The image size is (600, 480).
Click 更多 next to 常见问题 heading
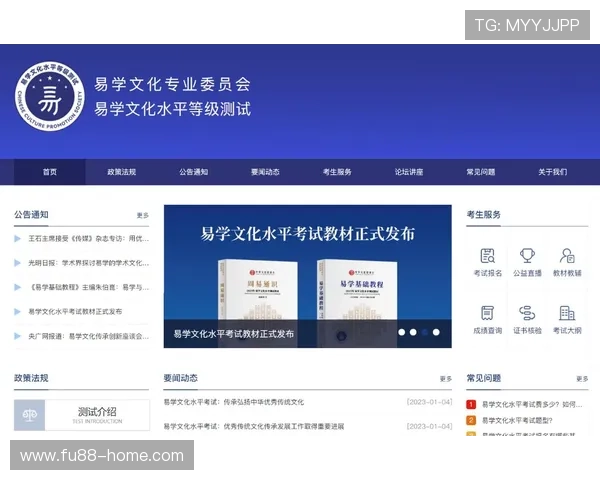click(582, 379)
